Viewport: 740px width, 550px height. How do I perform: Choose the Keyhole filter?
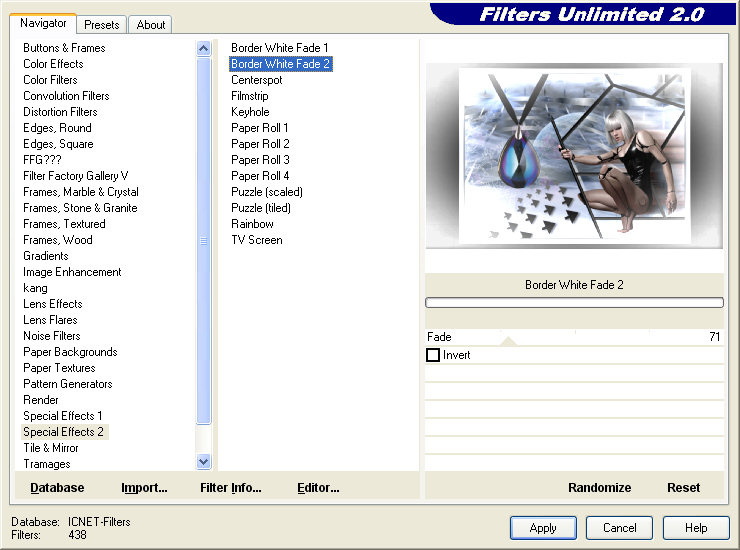(x=250, y=112)
